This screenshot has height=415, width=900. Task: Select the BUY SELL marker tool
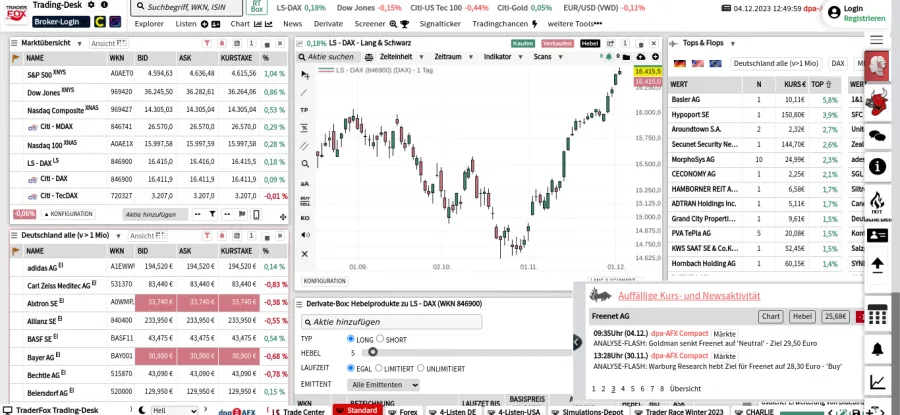tap(305, 201)
